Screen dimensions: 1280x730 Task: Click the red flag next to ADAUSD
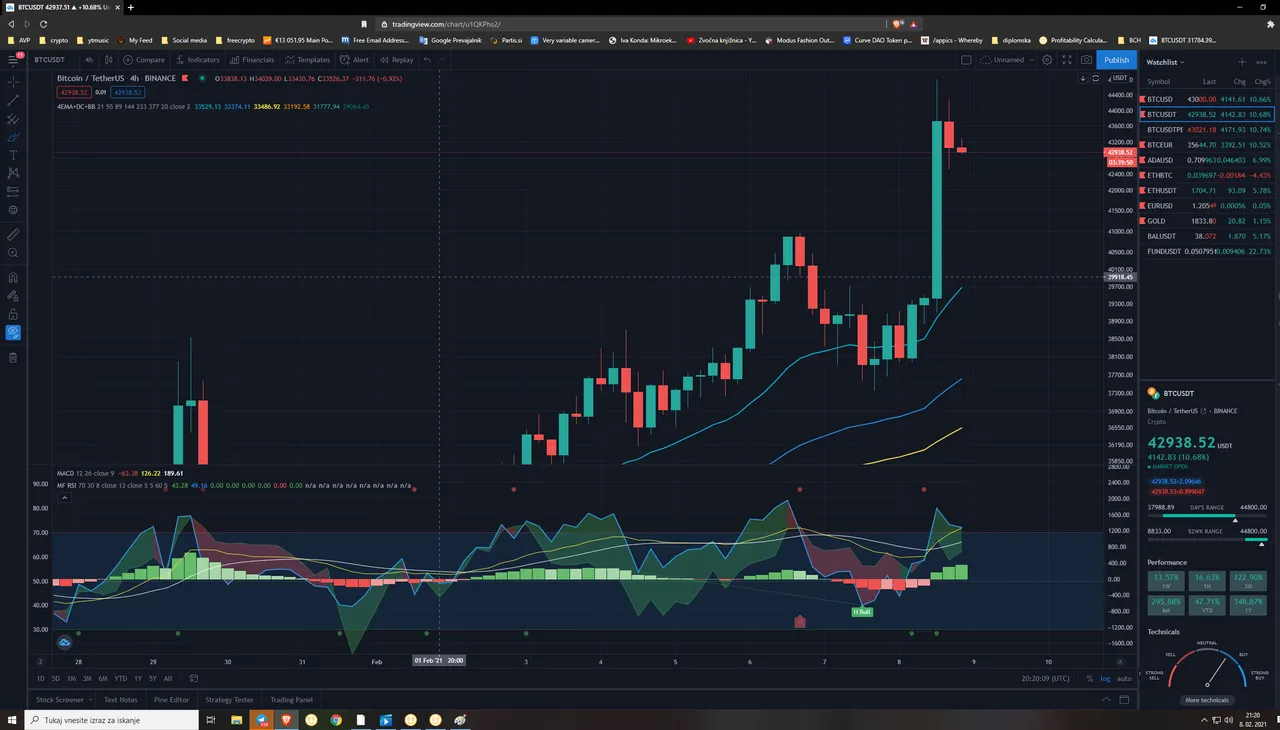1143,160
